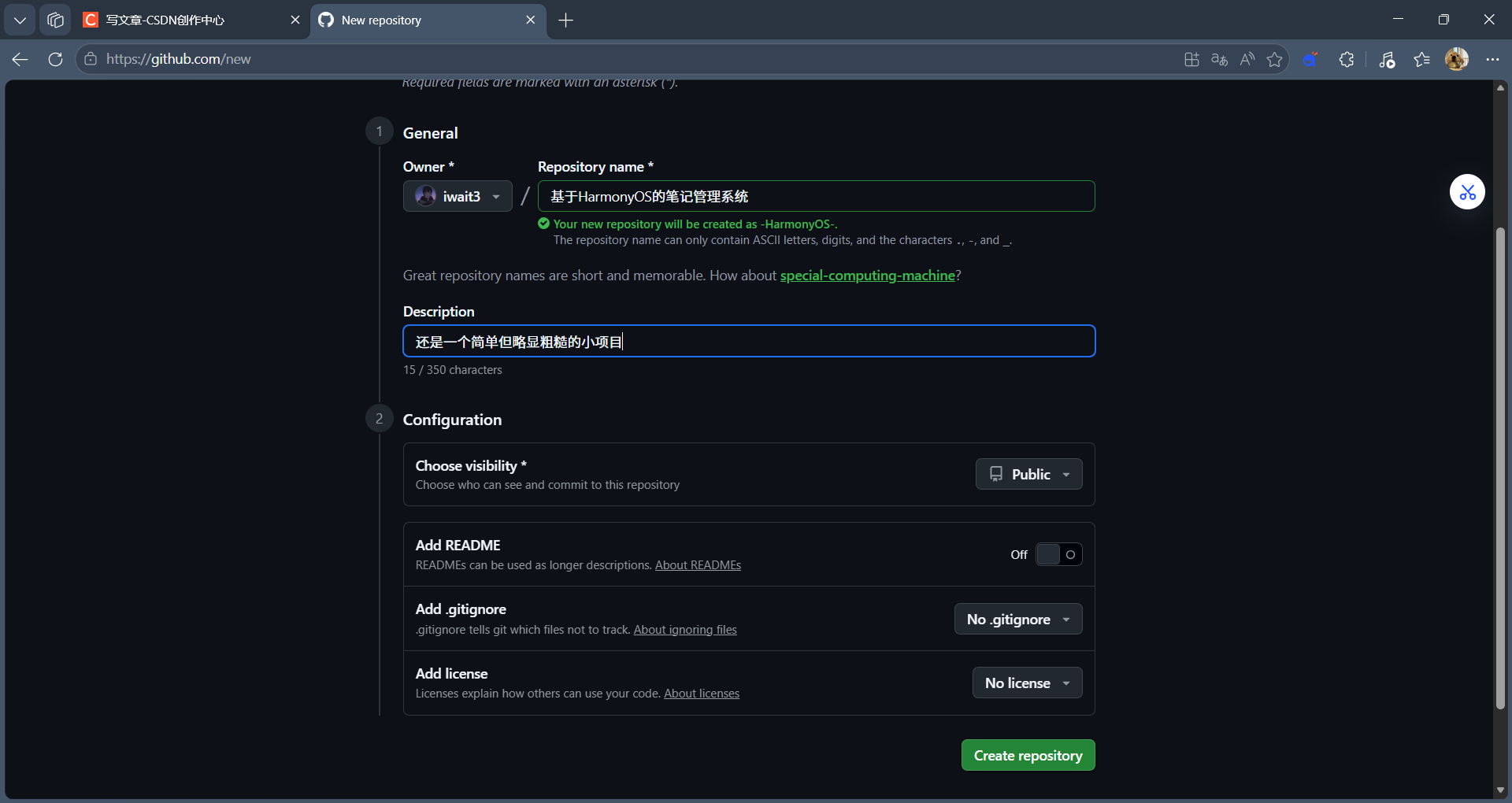
Task: Click the 'Your new repository will be created' message
Action: click(x=695, y=224)
